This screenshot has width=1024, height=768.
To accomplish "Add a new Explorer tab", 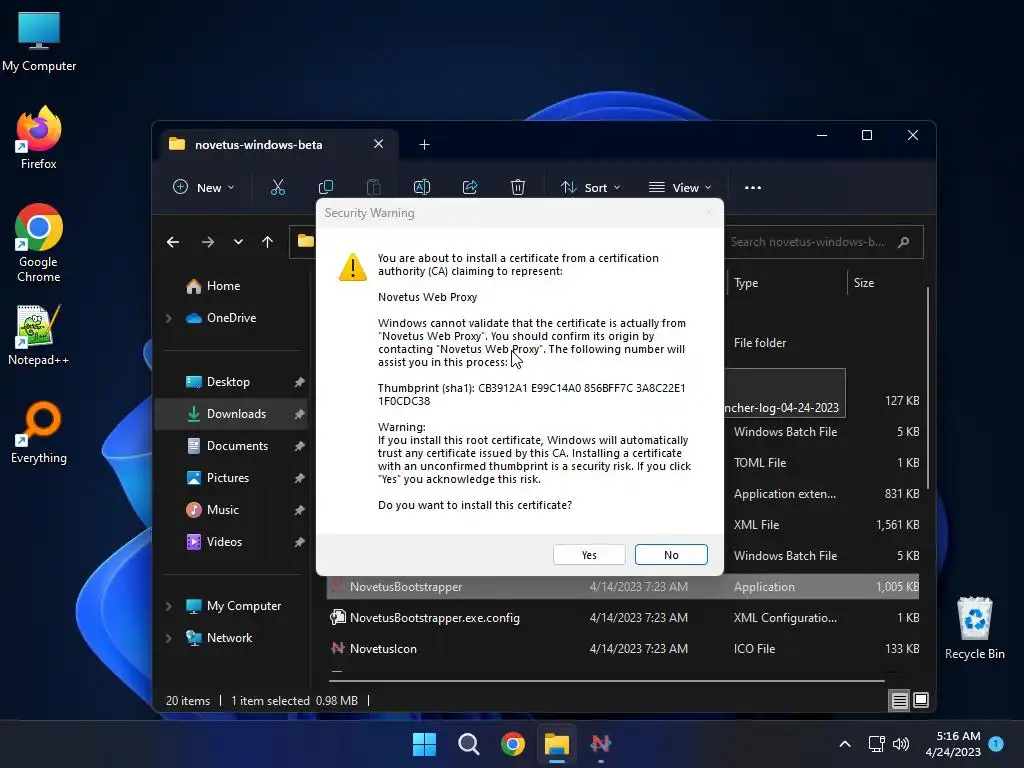I will tap(424, 144).
